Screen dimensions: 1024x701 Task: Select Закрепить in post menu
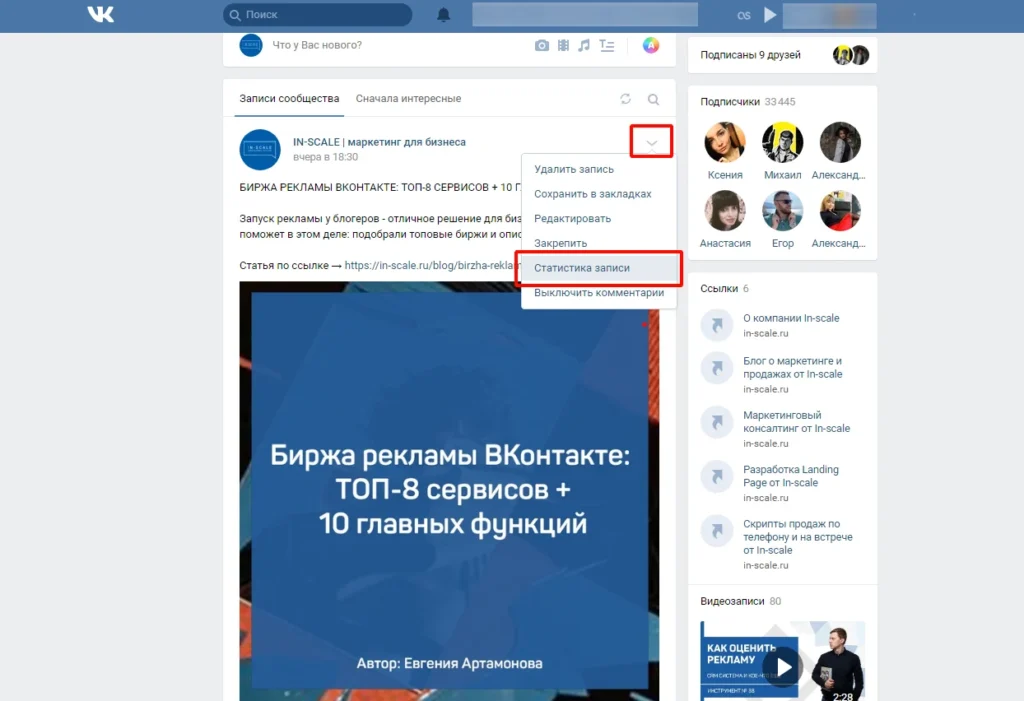tap(599, 243)
